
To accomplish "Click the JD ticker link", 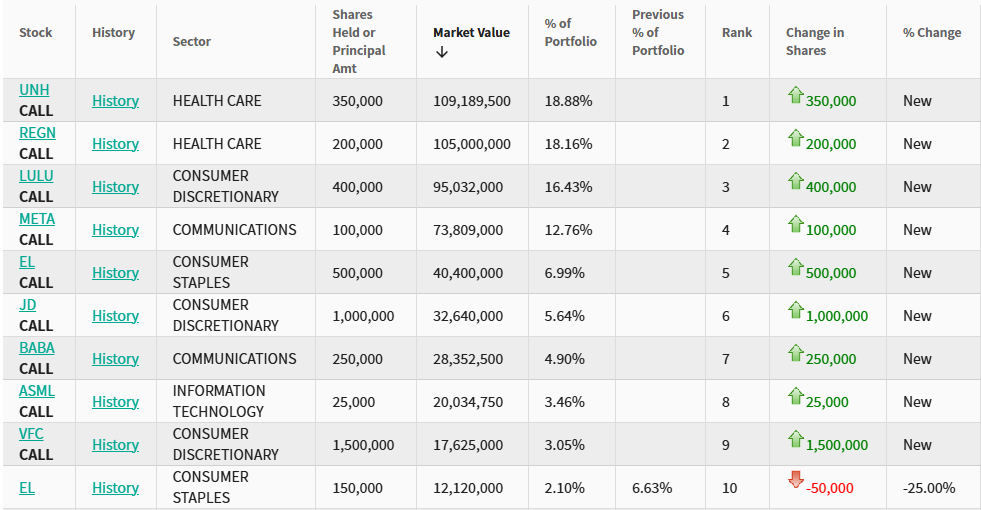I will coord(28,305).
